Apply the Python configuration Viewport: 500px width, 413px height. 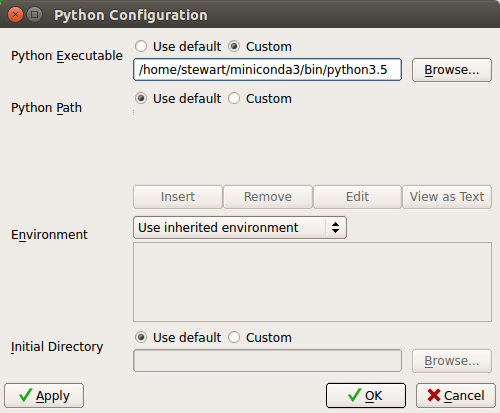tap(44, 396)
